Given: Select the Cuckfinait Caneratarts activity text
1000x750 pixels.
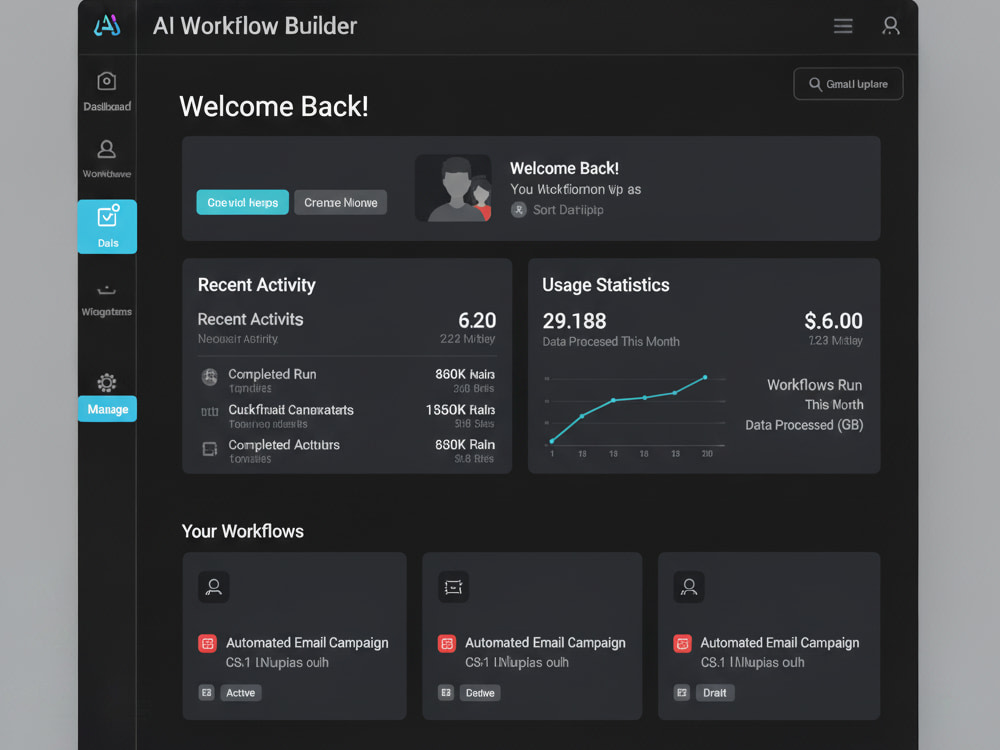Looking at the screenshot, I should [291, 410].
